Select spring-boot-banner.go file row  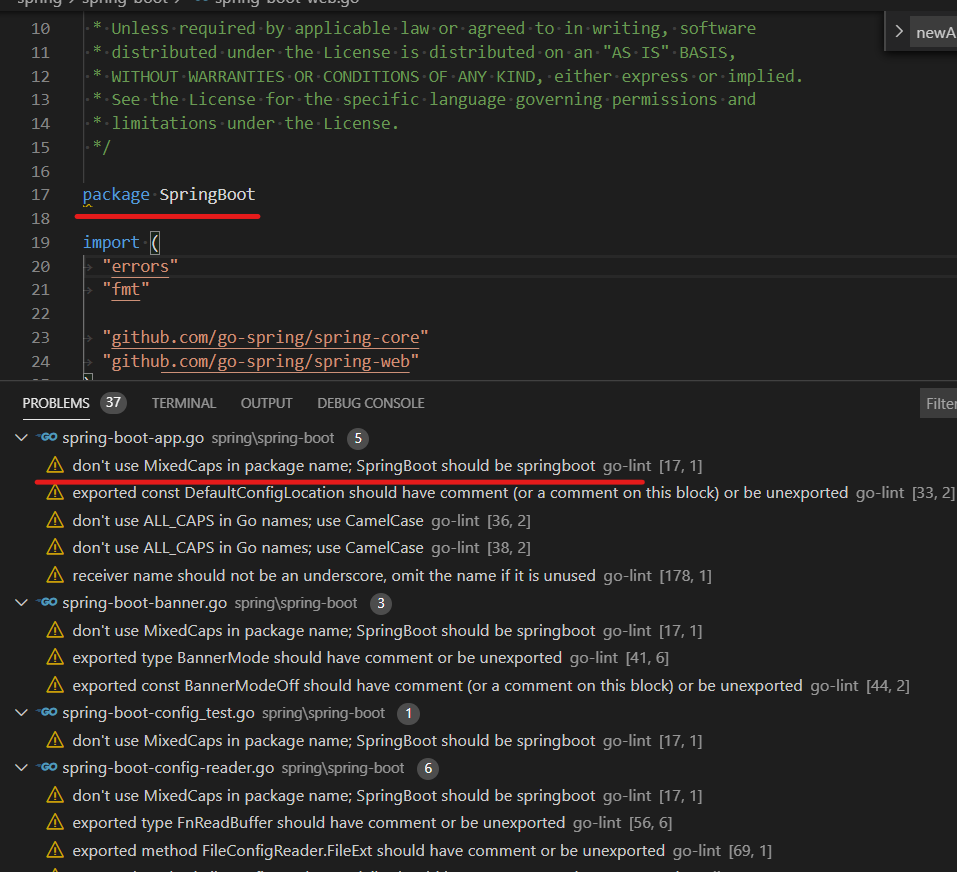point(478,603)
